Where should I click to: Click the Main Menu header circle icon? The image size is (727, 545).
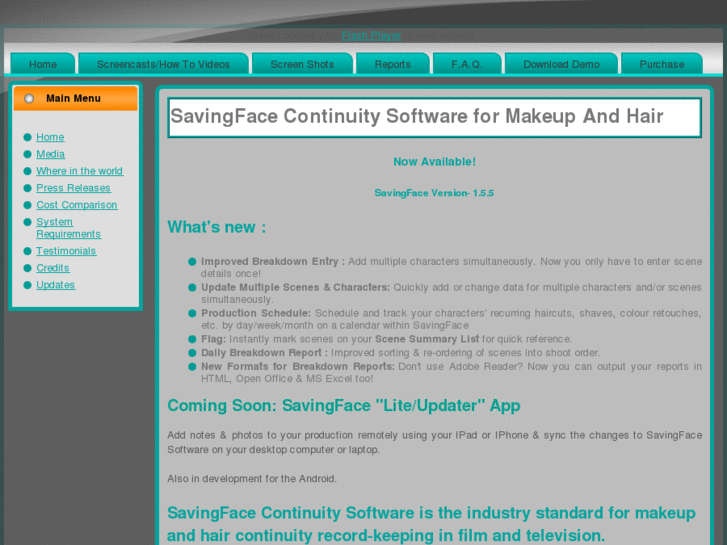29,98
